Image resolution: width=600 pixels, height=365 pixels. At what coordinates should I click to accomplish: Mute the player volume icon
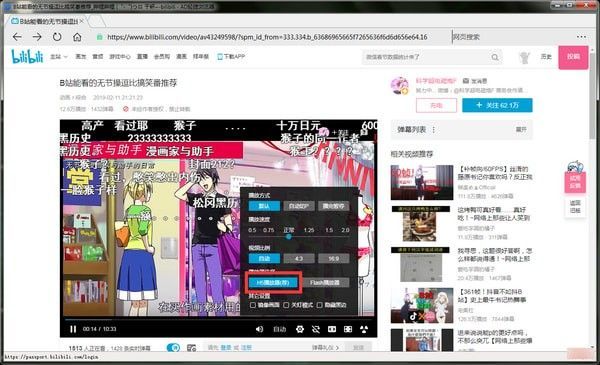point(259,329)
